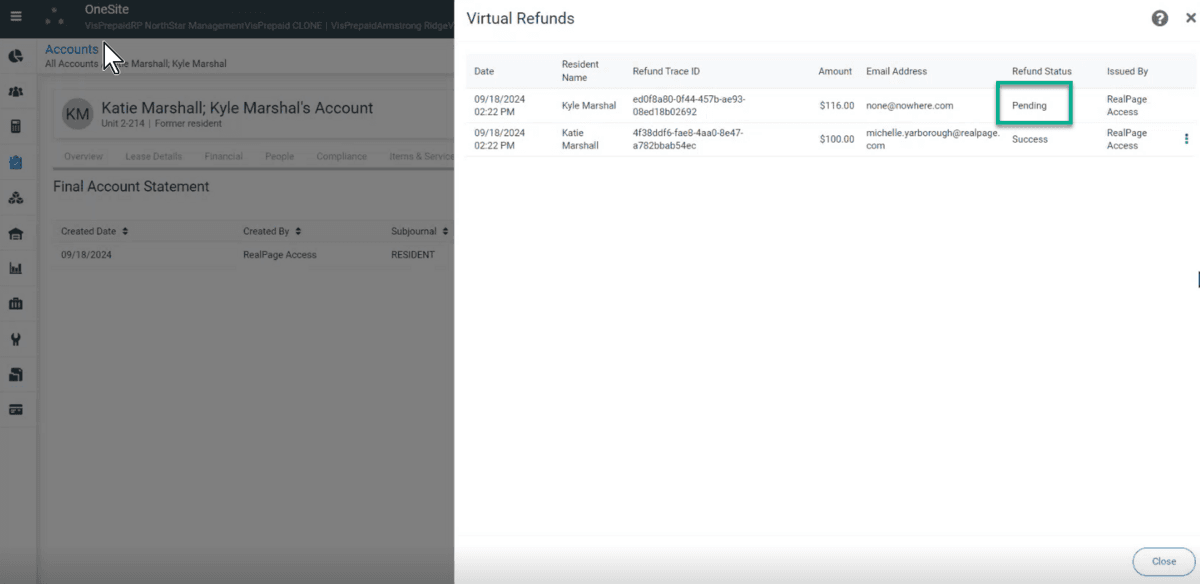Open the people group sidebar icon
Screen dimensions: 1200x584
point(16,92)
